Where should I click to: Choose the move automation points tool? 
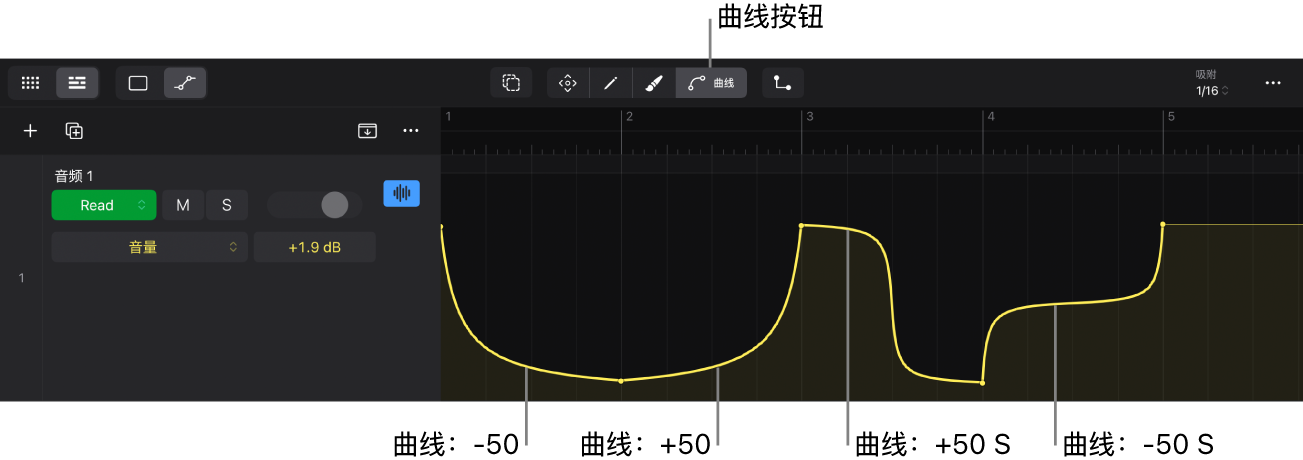click(x=568, y=83)
